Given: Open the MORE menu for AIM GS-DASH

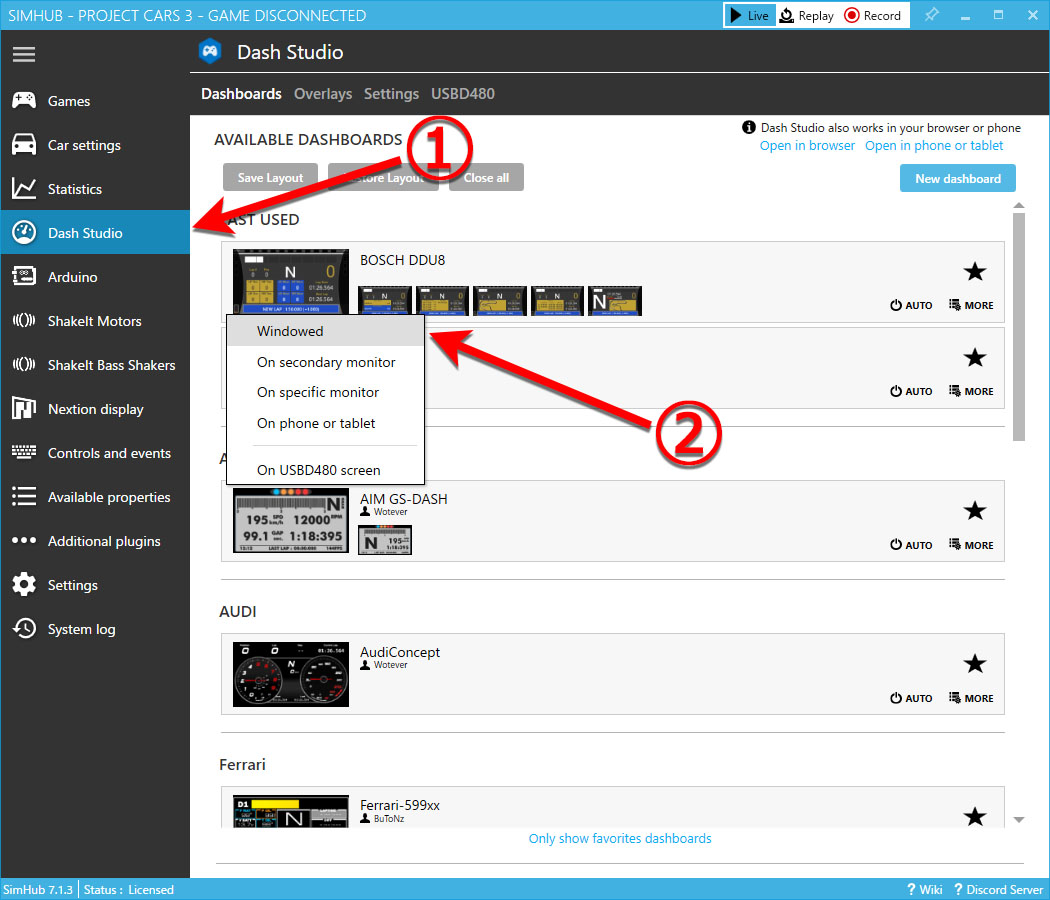Looking at the screenshot, I should 971,545.
